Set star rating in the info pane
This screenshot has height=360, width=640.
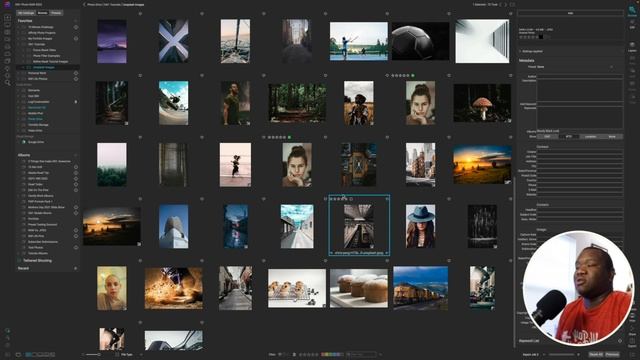pyautogui.click(x=528, y=37)
